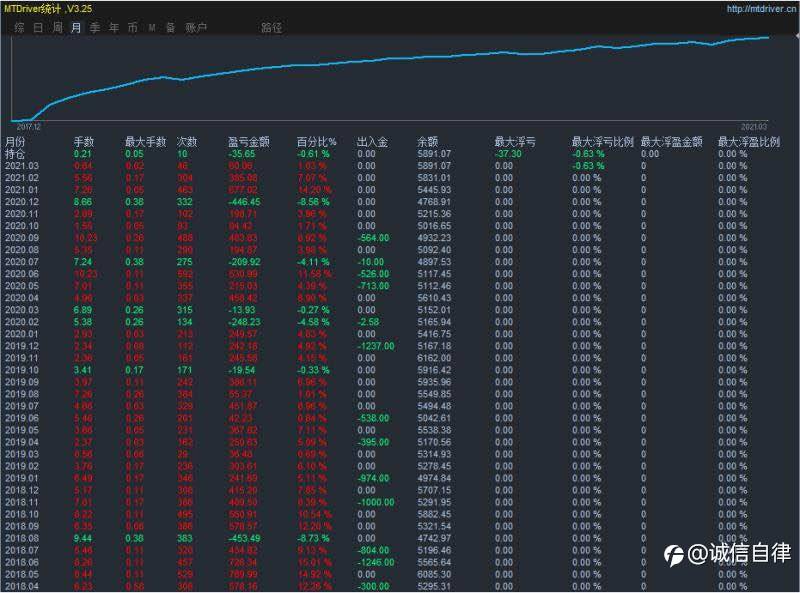Screen dimensions: 800x593
Task: Click the -564.00 withdrawal value
Action: point(373,238)
